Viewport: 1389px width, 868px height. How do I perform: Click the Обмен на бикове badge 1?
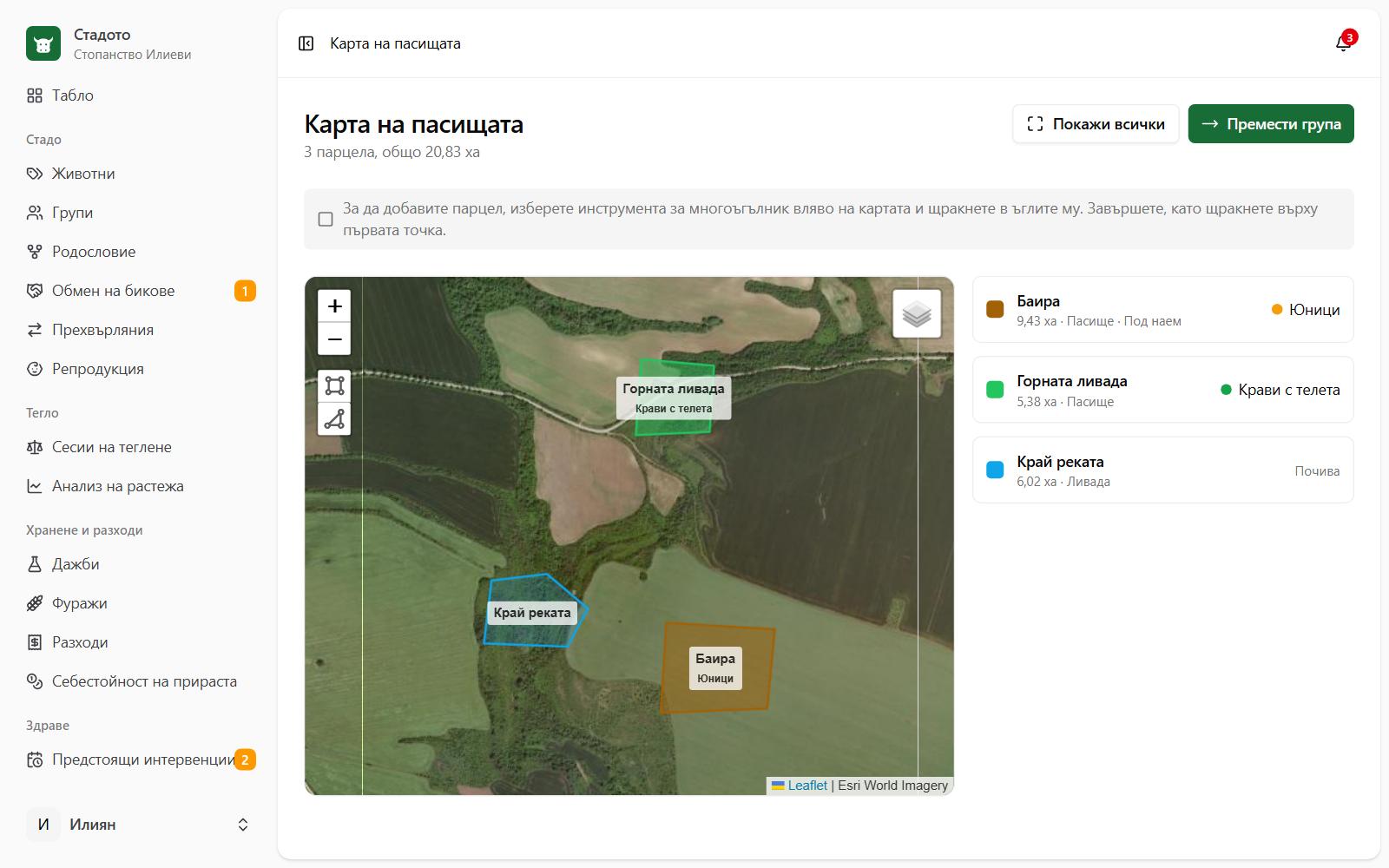[x=245, y=291]
